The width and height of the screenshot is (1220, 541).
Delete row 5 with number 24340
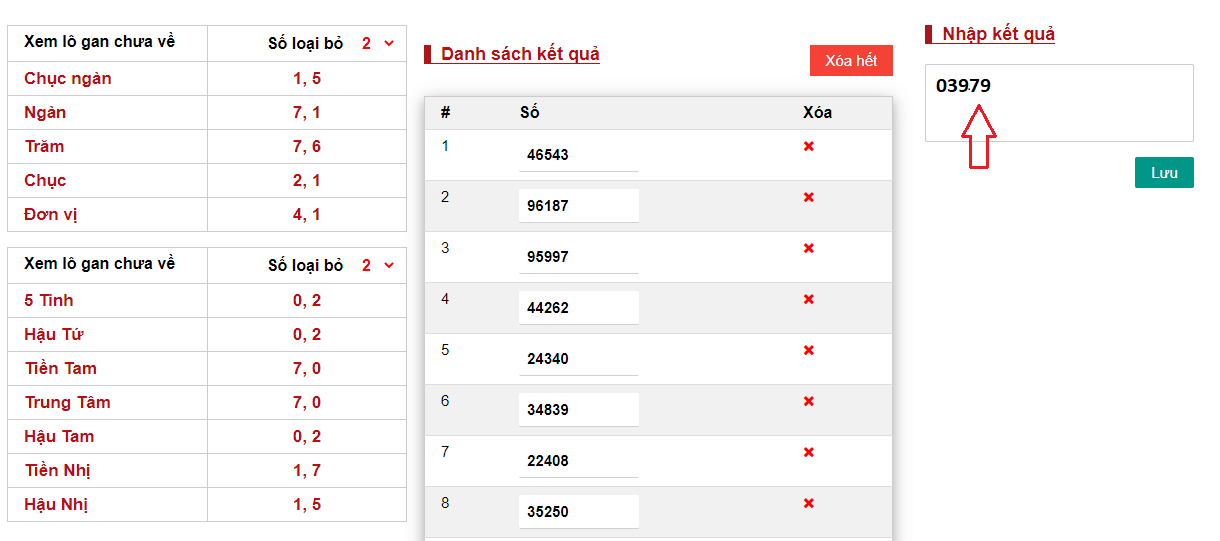click(809, 351)
